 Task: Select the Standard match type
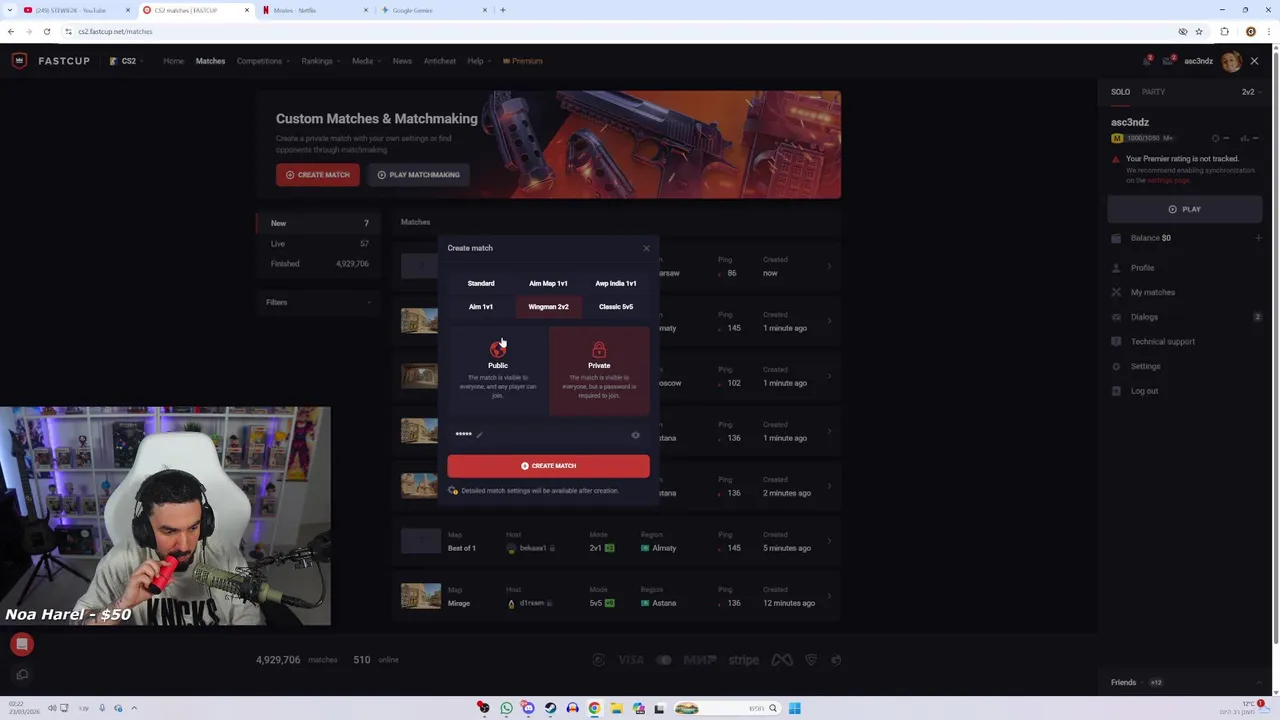tap(481, 283)
